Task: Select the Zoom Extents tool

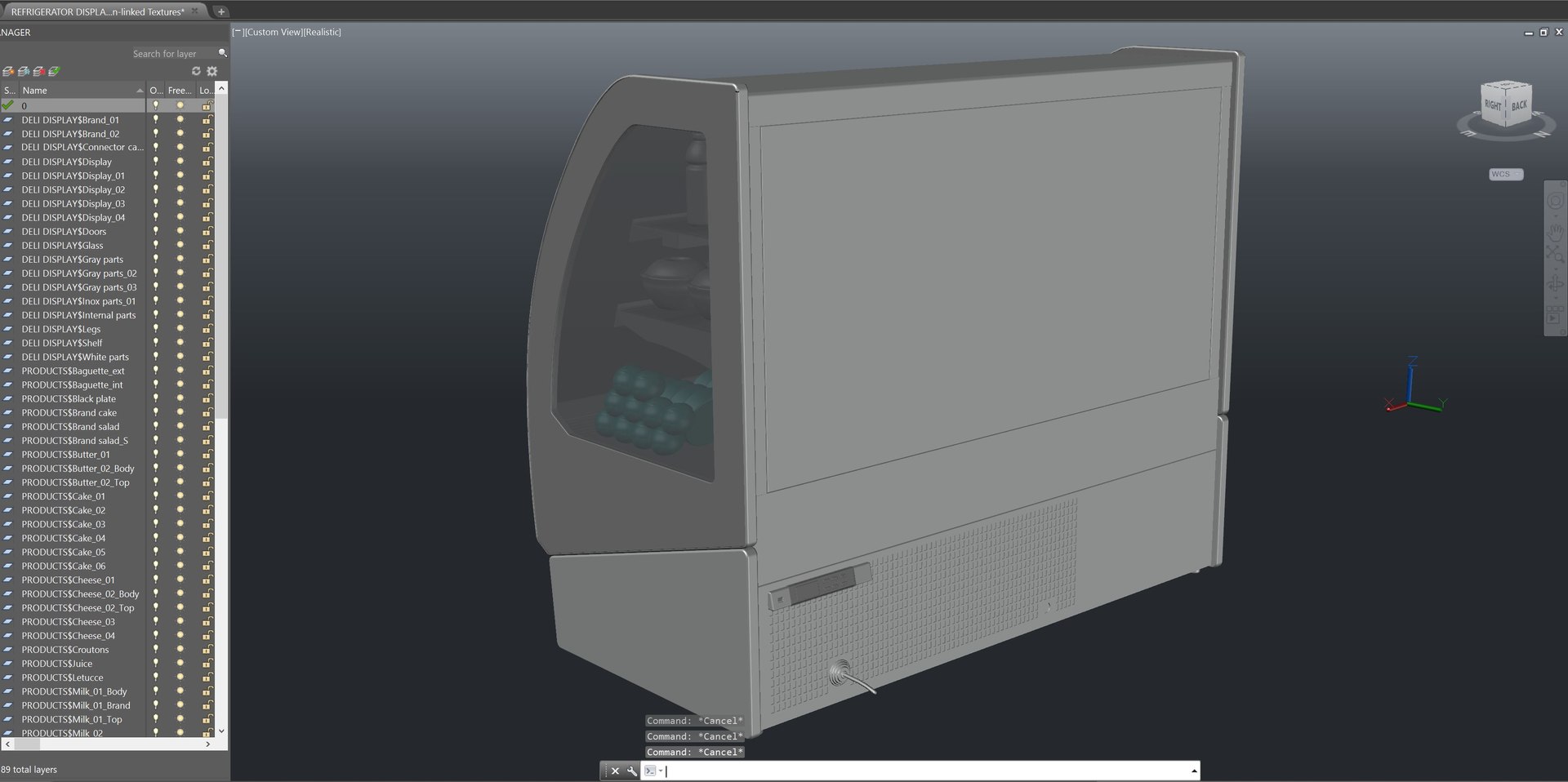Action: click(1554, 255)
